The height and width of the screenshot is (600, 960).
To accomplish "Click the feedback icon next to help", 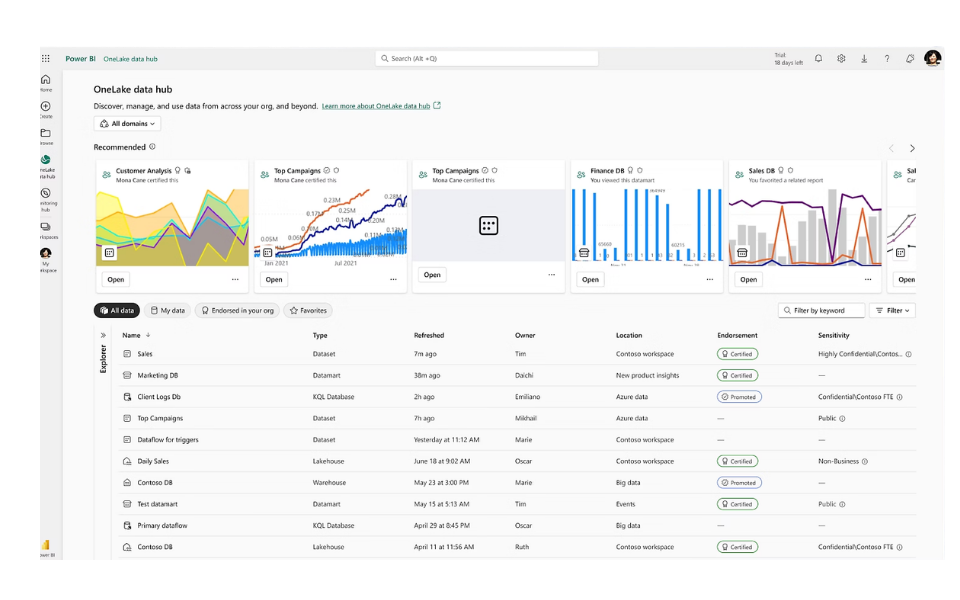I will click(910, 59).
